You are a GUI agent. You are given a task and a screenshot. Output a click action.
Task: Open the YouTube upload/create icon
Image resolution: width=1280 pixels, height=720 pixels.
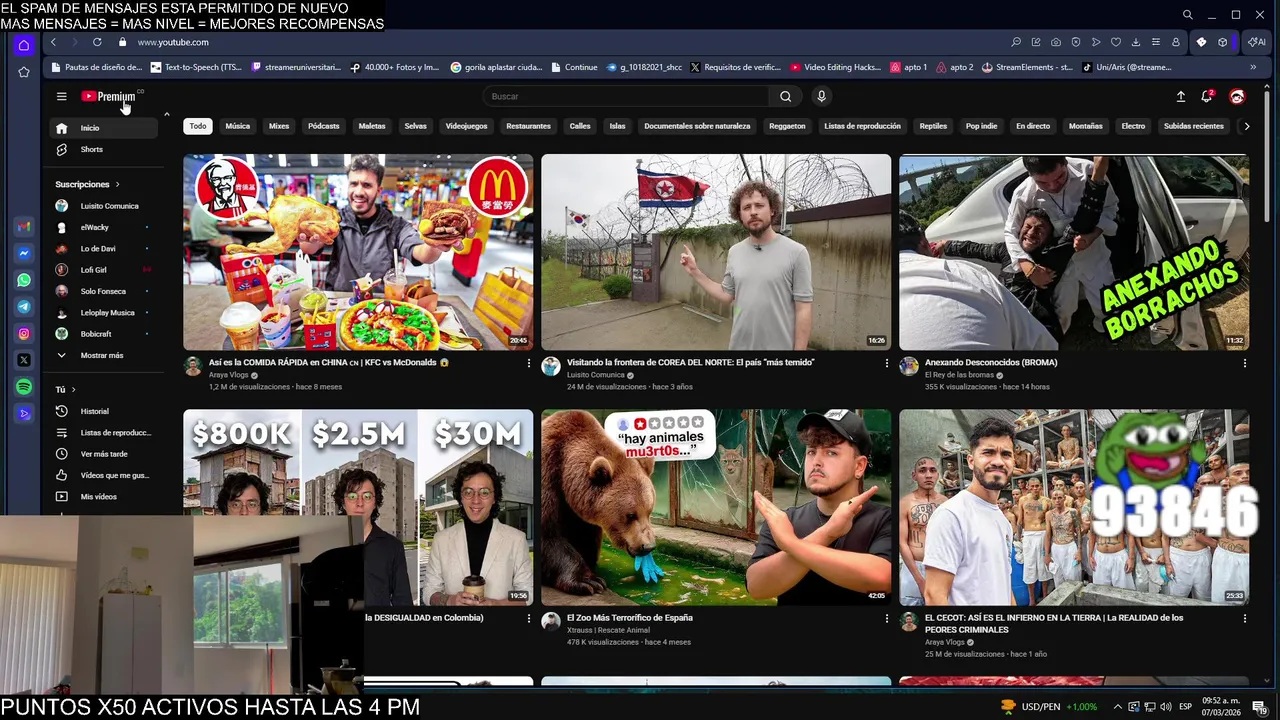(x=1180, y=96)
